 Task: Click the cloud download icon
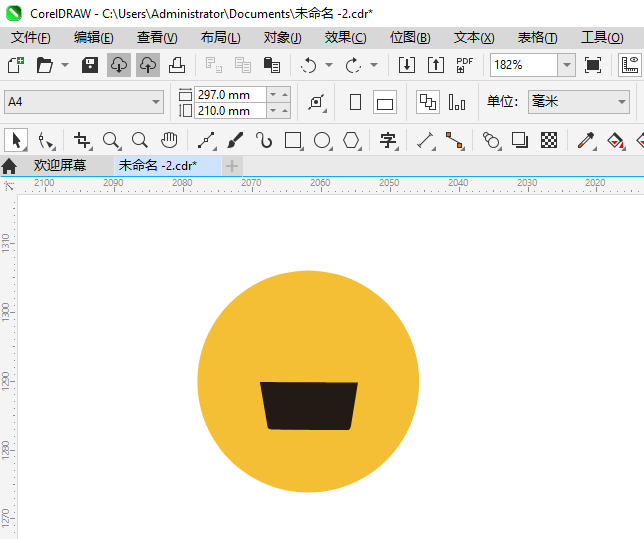[119, 65]
